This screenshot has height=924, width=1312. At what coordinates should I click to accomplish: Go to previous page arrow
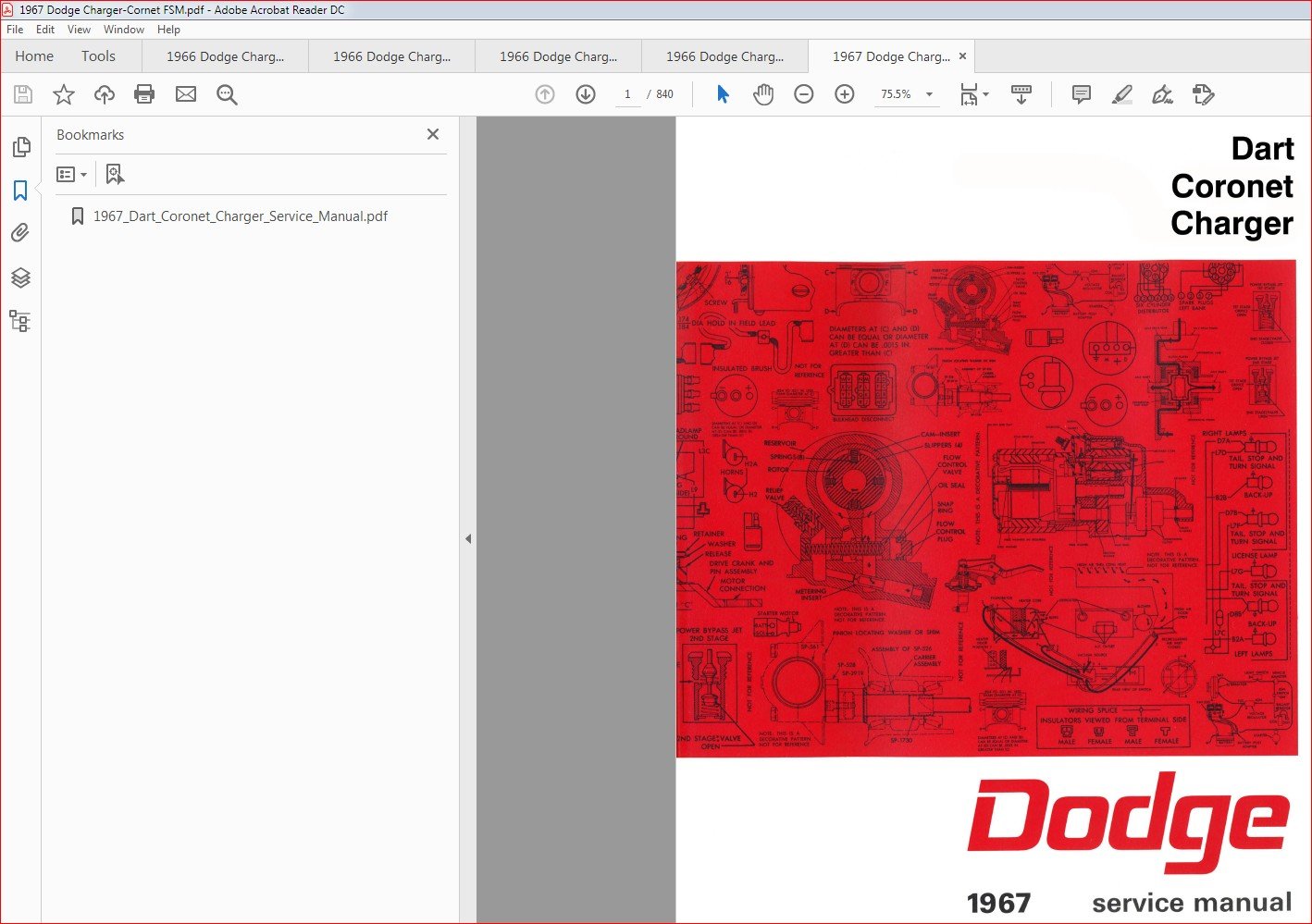click(x=545, y=94)
